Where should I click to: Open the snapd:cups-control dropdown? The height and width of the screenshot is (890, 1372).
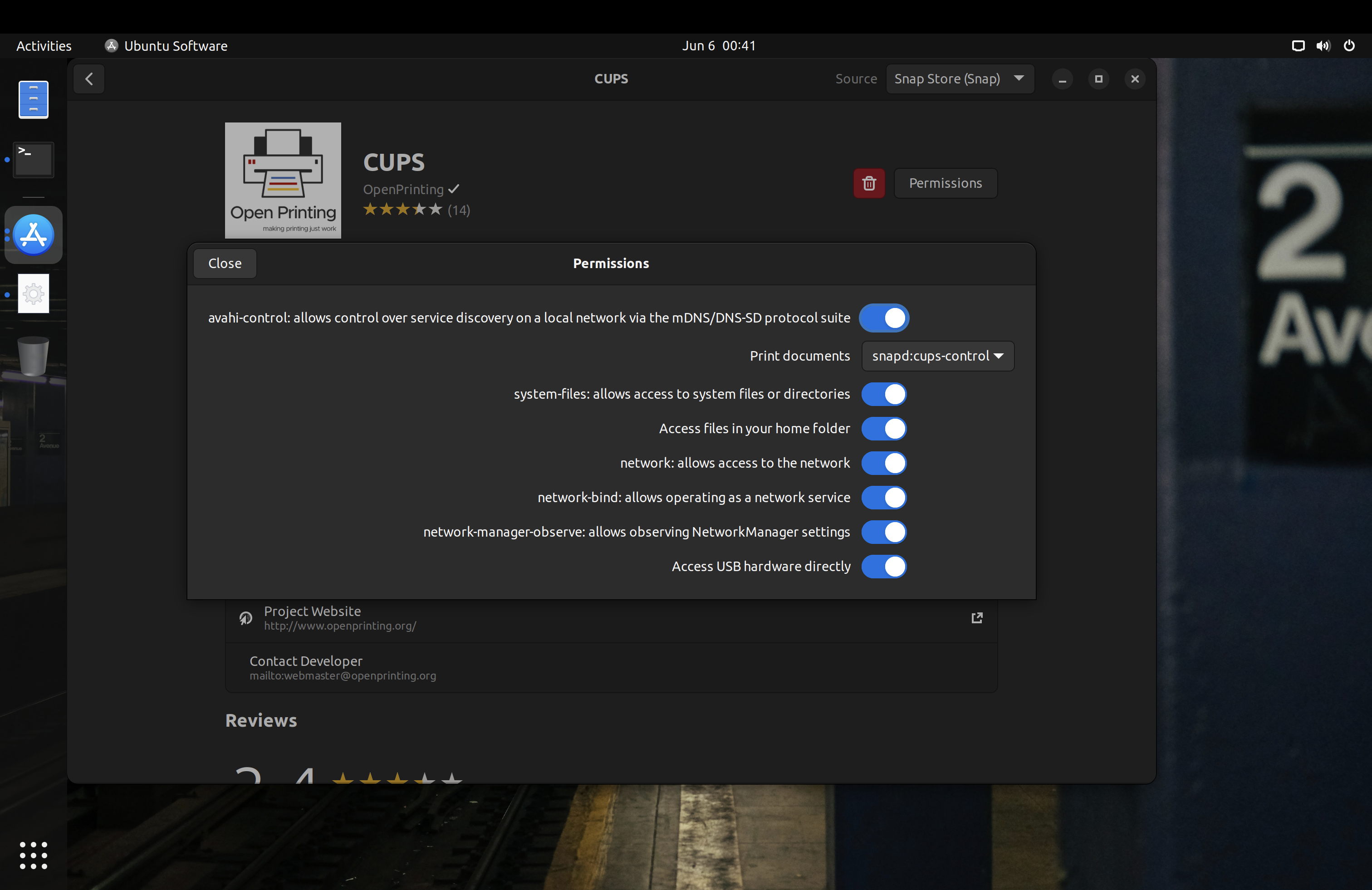[937, 356]
